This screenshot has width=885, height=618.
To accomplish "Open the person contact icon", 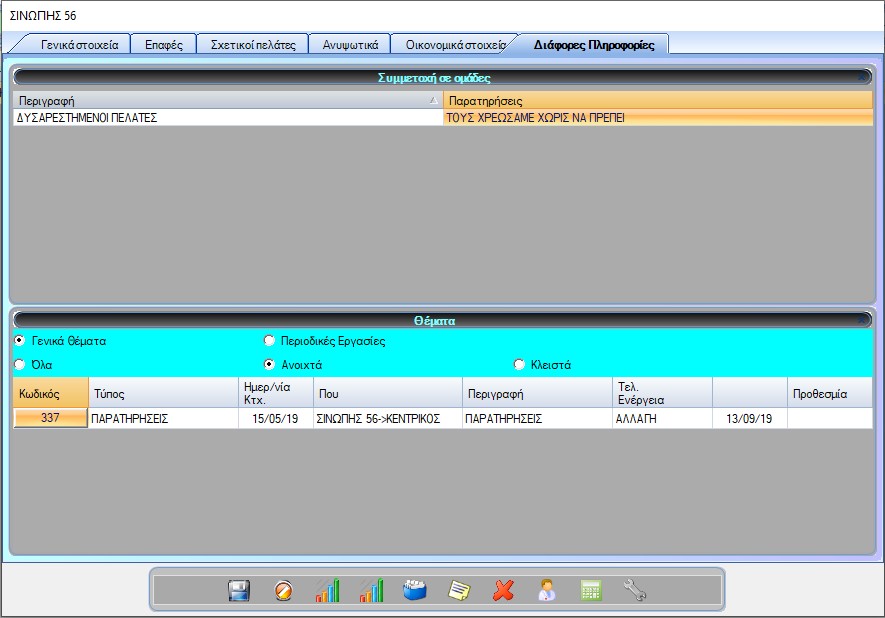I will tap(547, 590).
